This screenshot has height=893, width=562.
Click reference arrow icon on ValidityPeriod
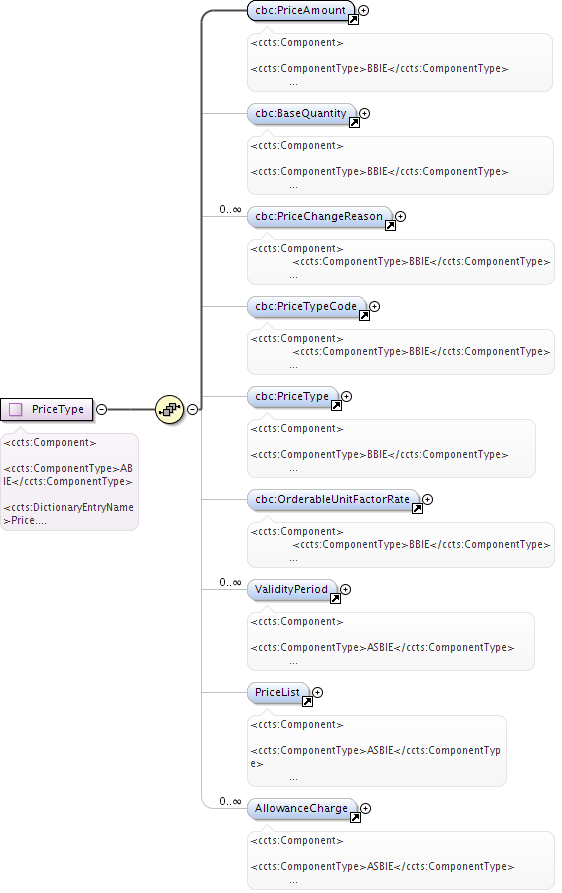click(336, 599)
